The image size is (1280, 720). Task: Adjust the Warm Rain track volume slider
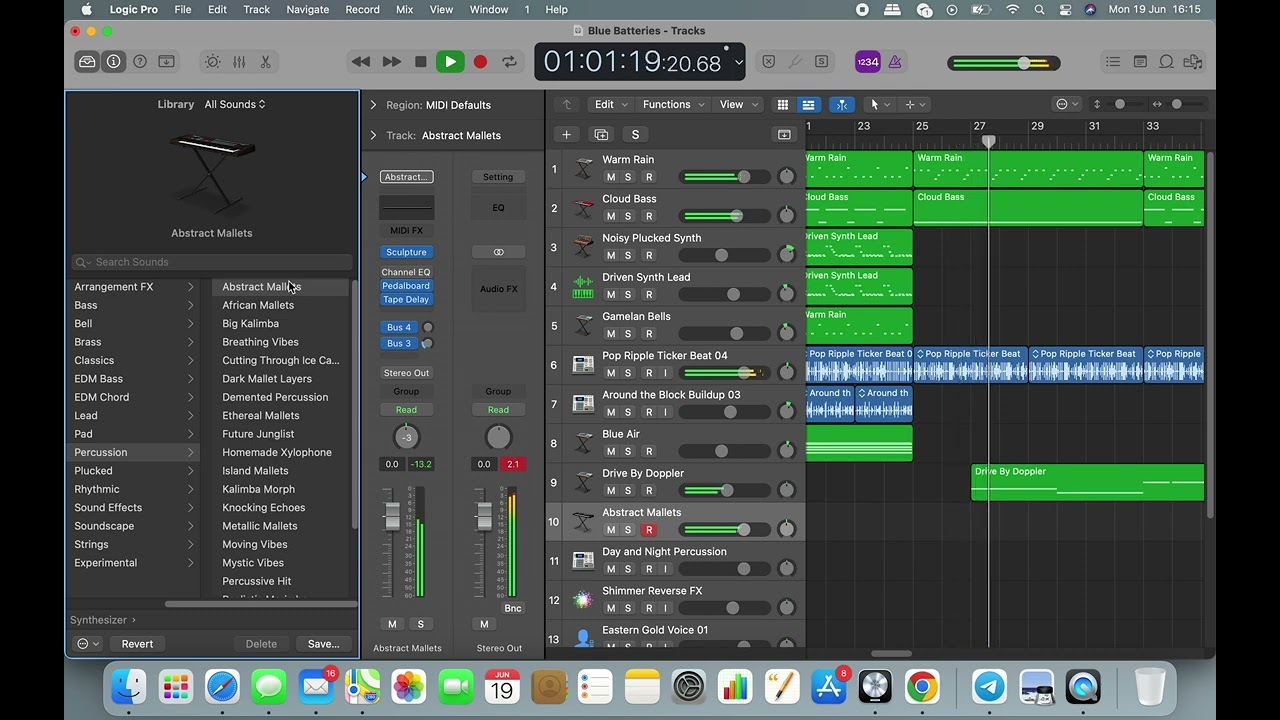pos(726,177)
